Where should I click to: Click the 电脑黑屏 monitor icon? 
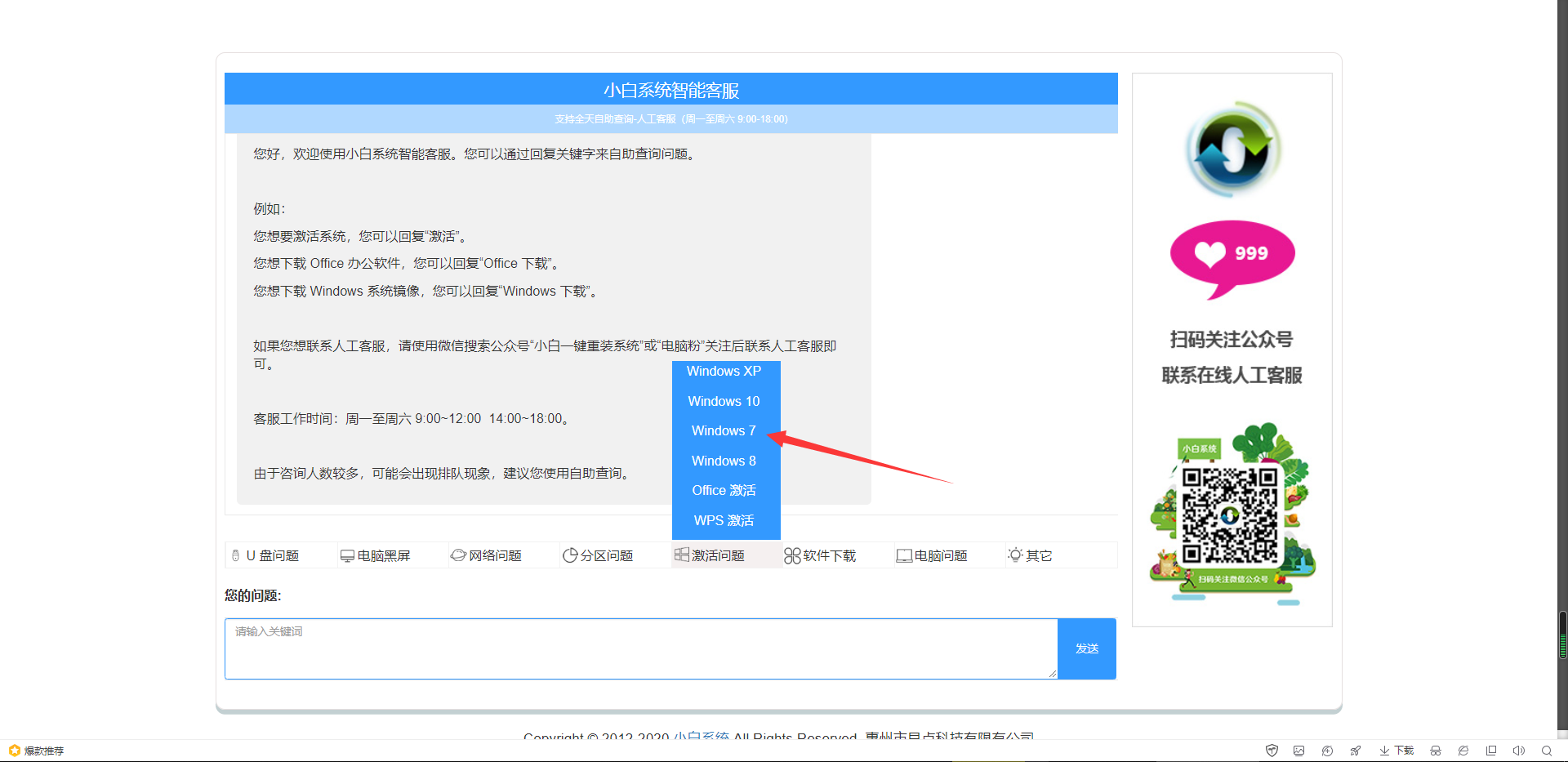[346, 555]
